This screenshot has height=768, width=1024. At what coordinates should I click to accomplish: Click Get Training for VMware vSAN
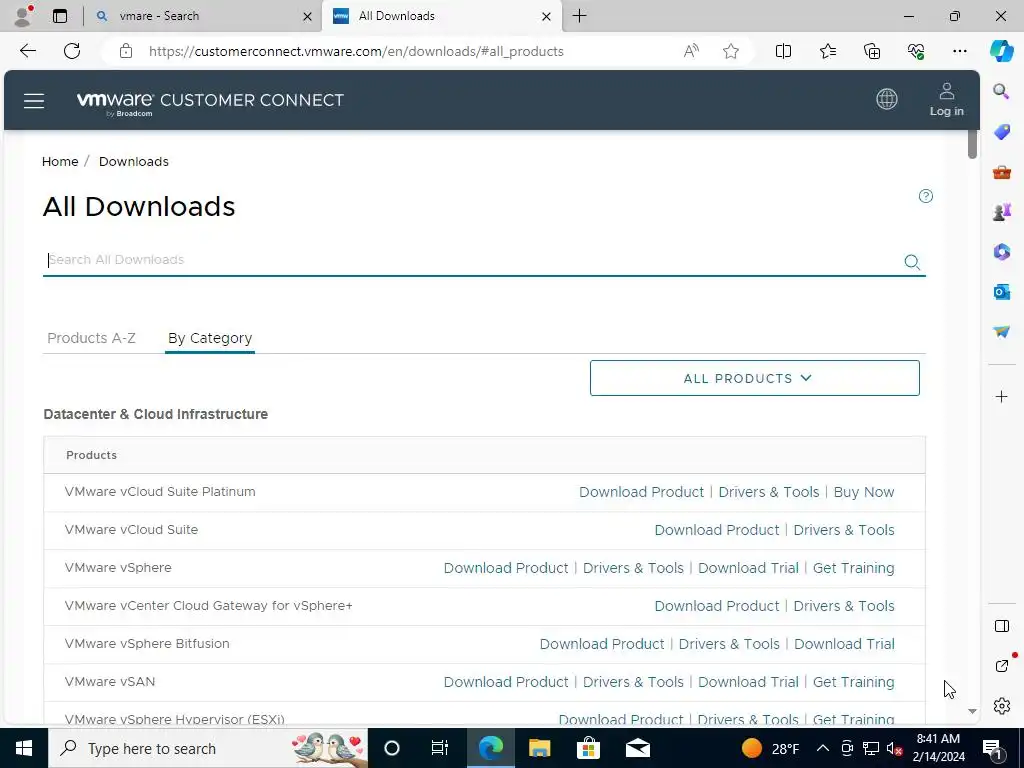853,682
